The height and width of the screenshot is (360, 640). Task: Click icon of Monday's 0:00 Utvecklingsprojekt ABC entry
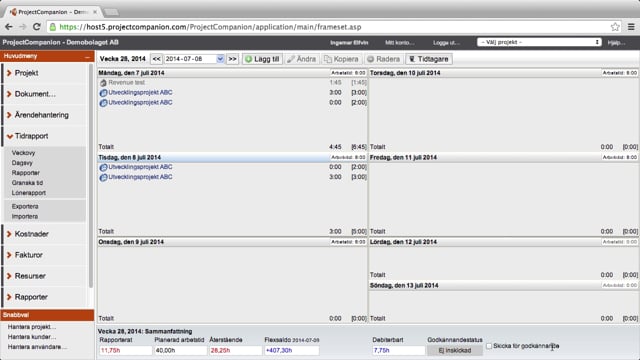pyautogui.click(x=103, y=103)
